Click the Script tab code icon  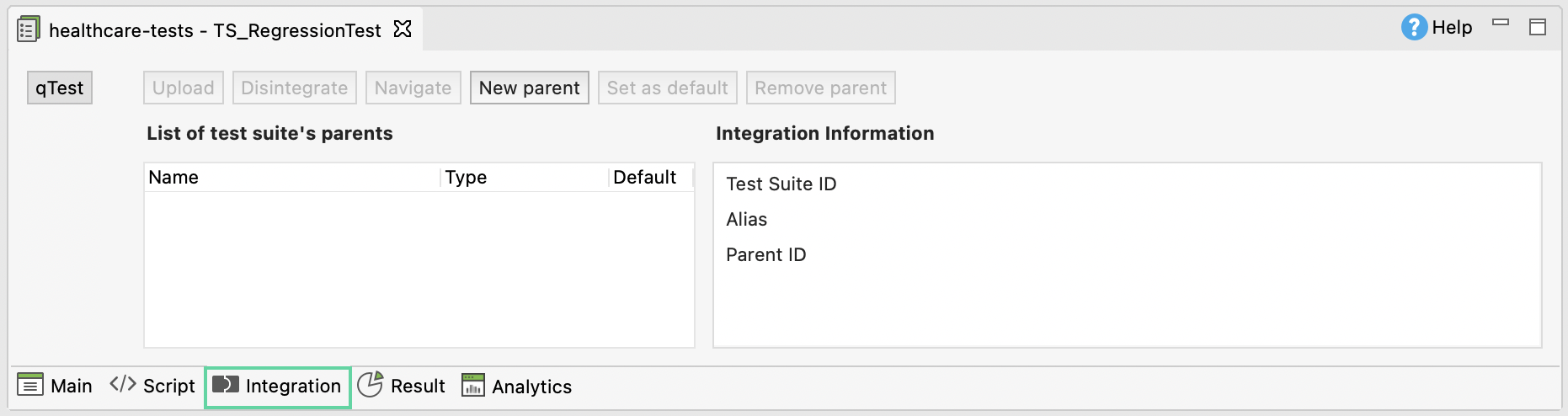coord(123,385)
